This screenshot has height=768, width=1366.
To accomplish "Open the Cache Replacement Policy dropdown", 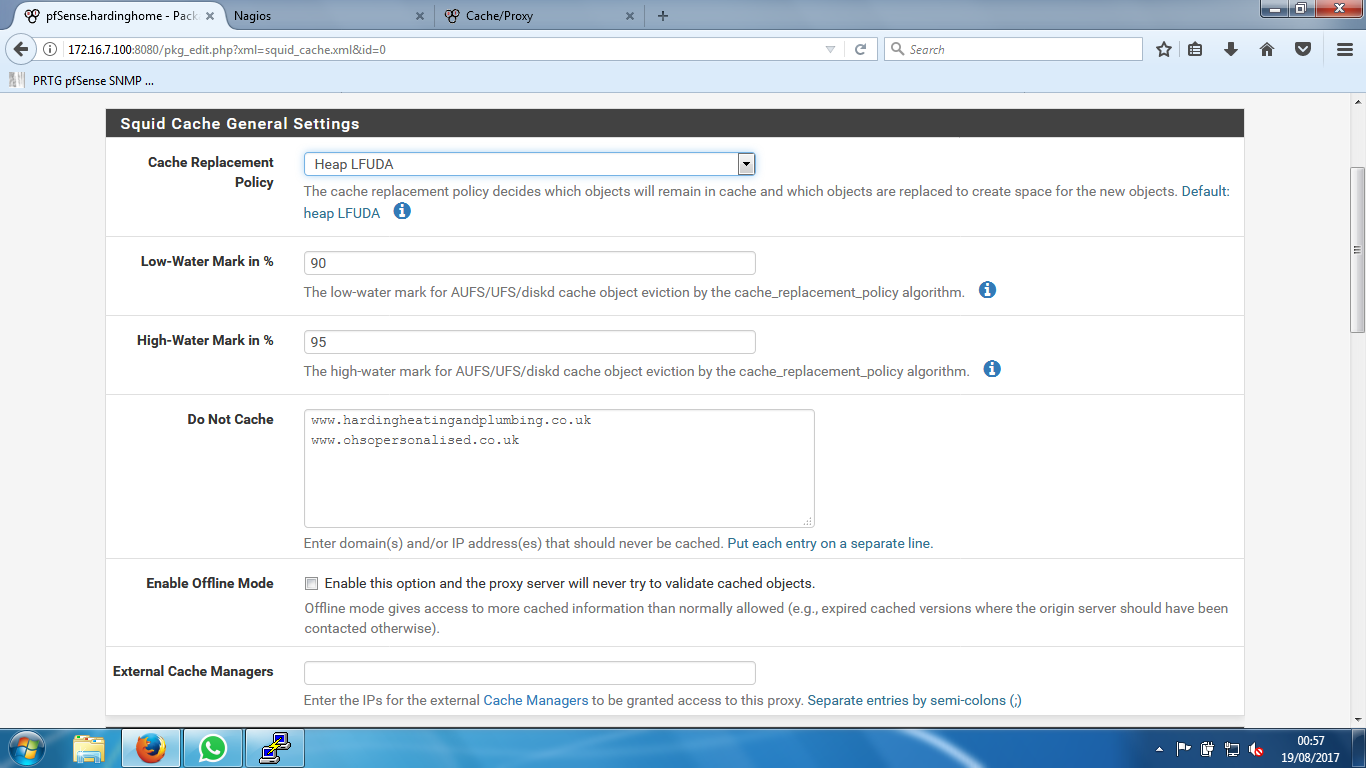I will click(530, 164).
